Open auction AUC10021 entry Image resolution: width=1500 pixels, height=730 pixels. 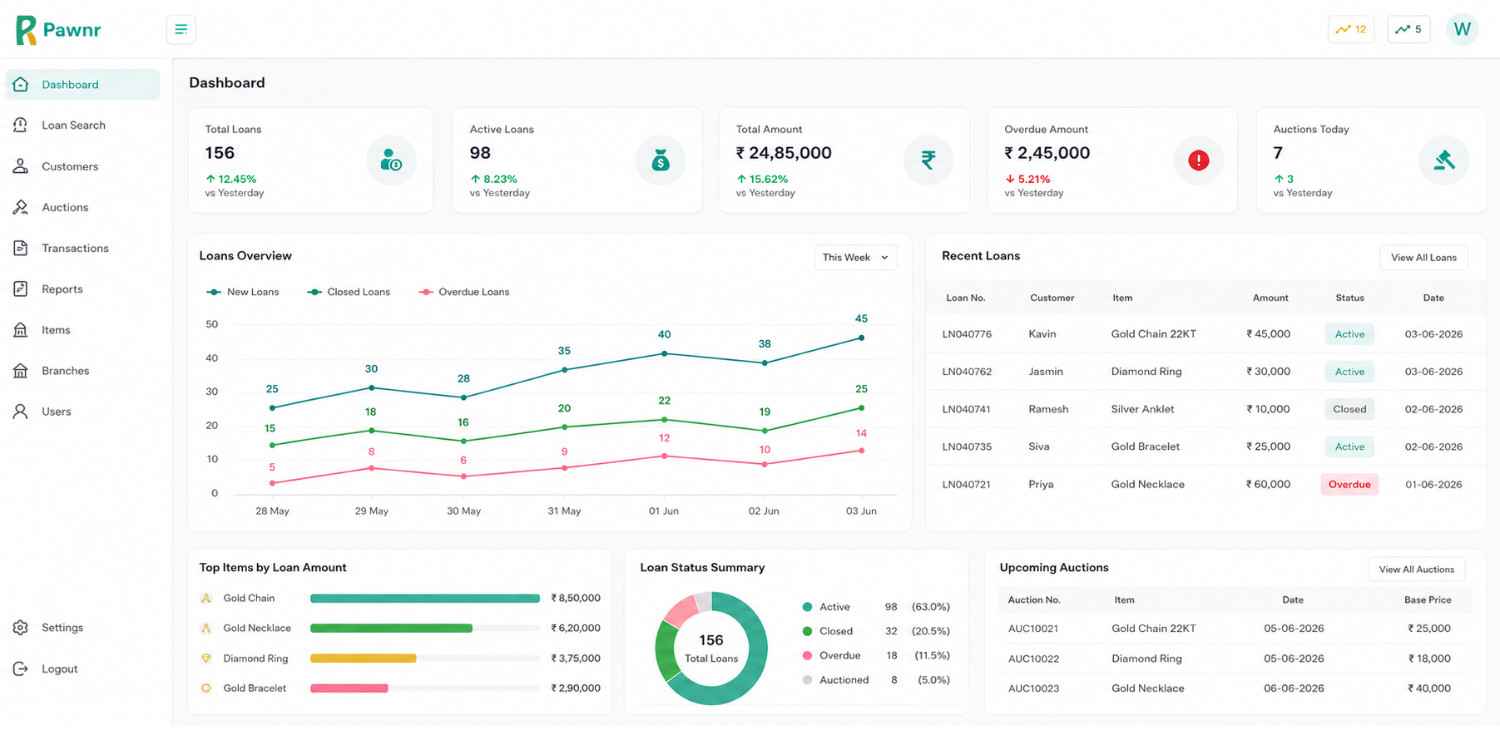tap(1033, 628)
